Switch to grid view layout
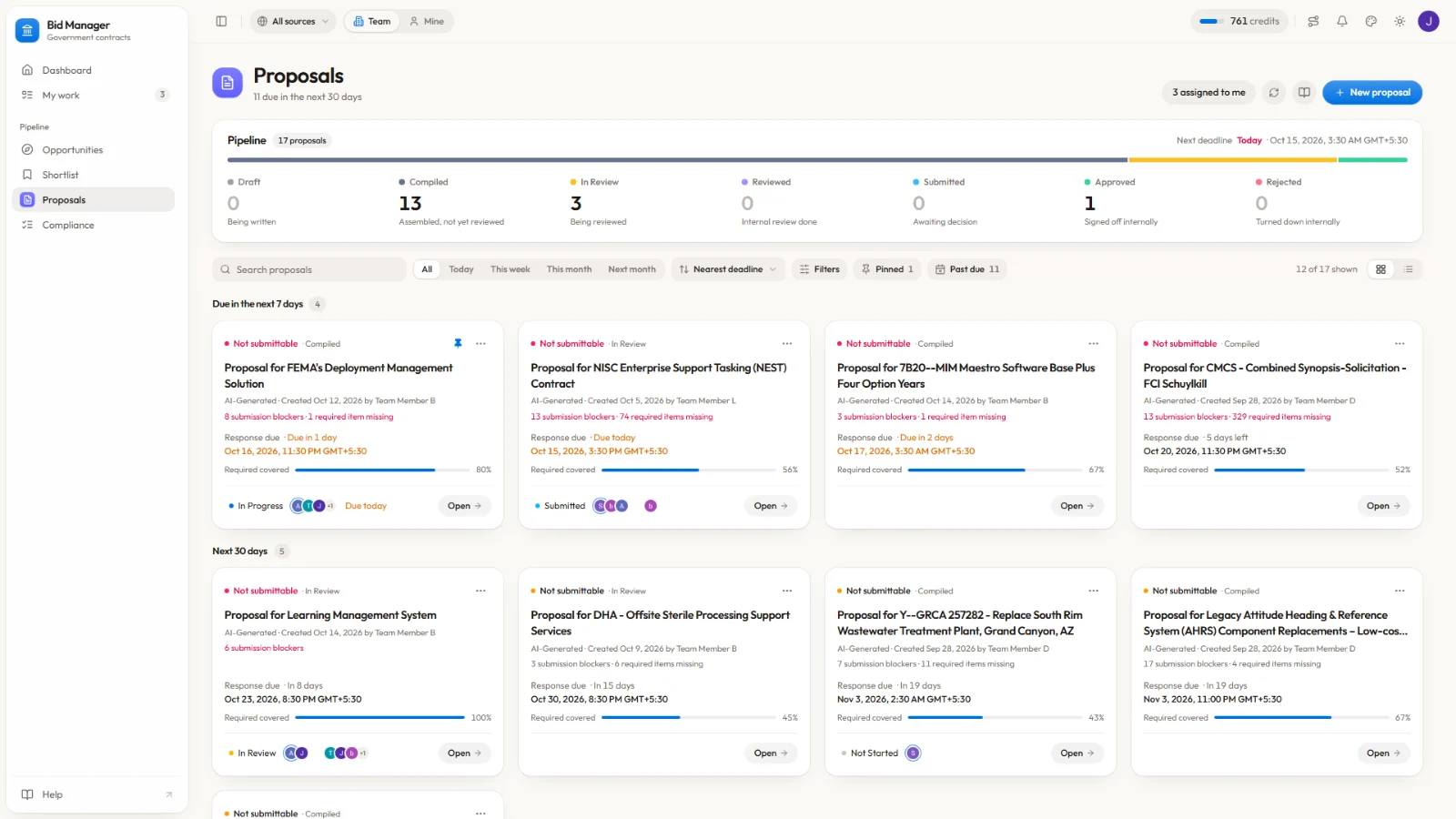The width and height of the screenshot is (1456, 819). tap(1380, 269)
